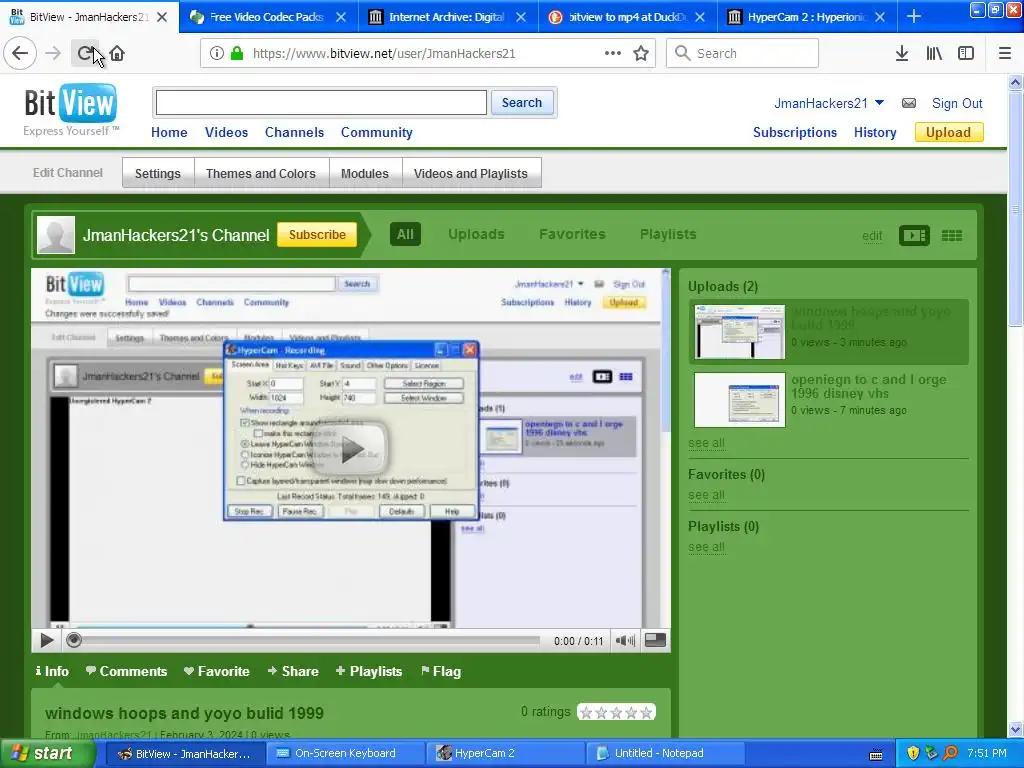Click the green padlock security icon
This screenshot has height=768, width=1024.
tap(238, 54)
